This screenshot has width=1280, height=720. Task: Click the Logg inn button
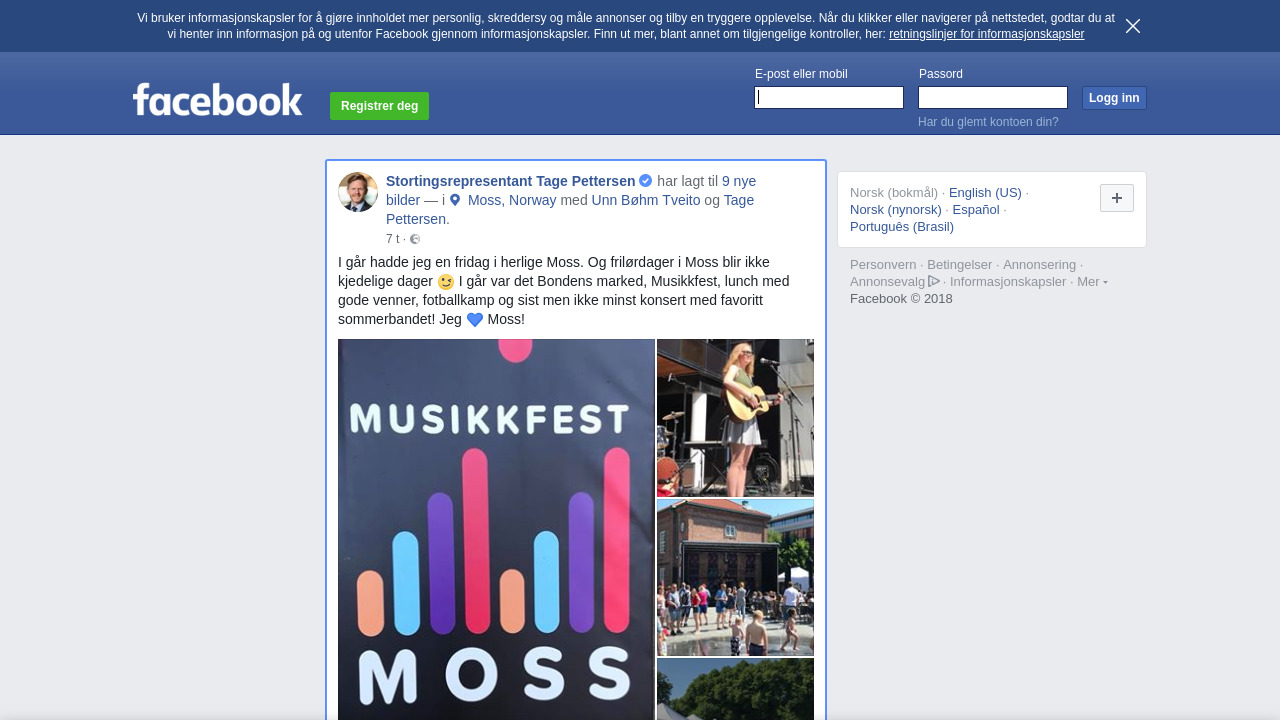coord(1114,98)
